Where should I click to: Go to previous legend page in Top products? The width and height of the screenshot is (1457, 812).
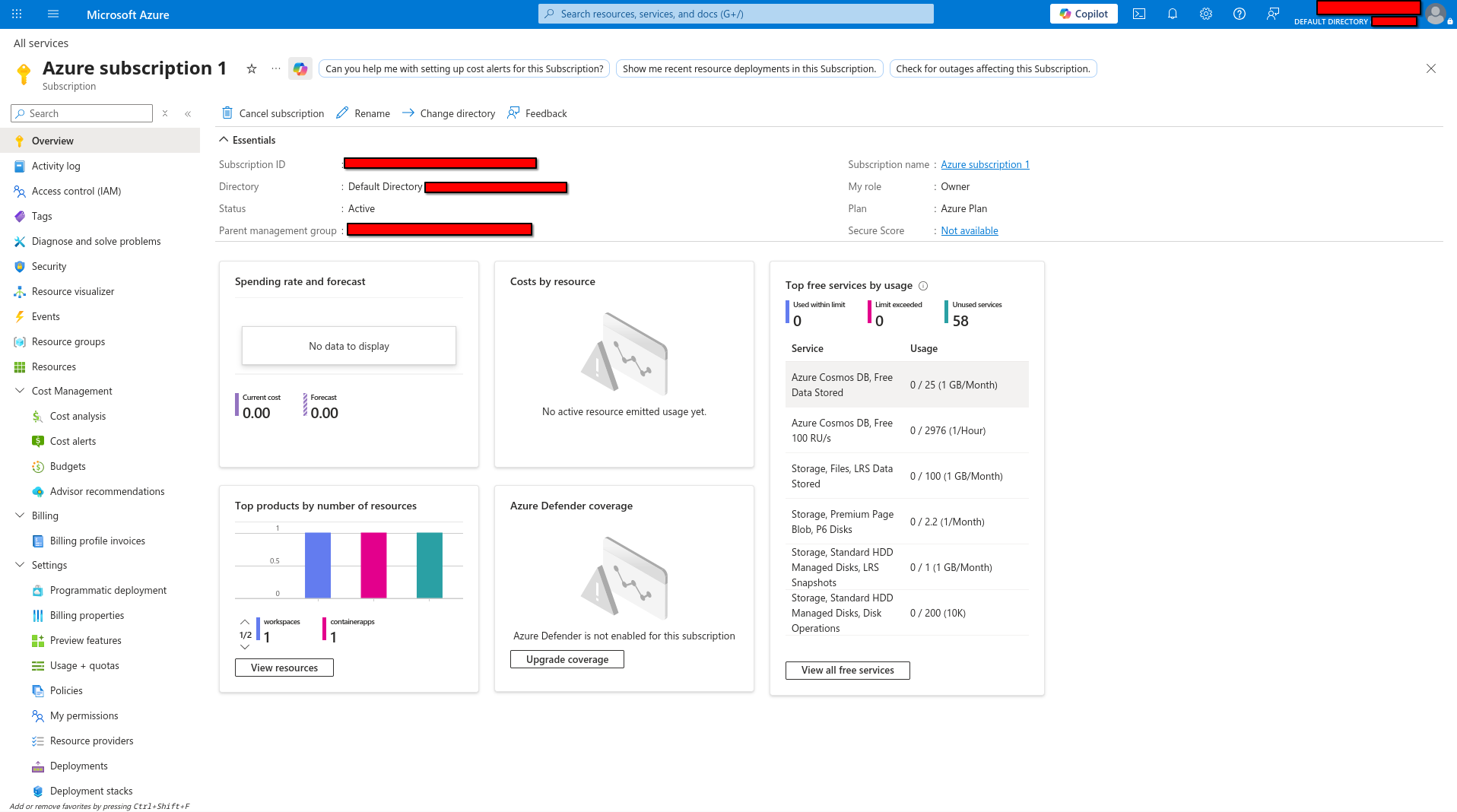(245, 622)
